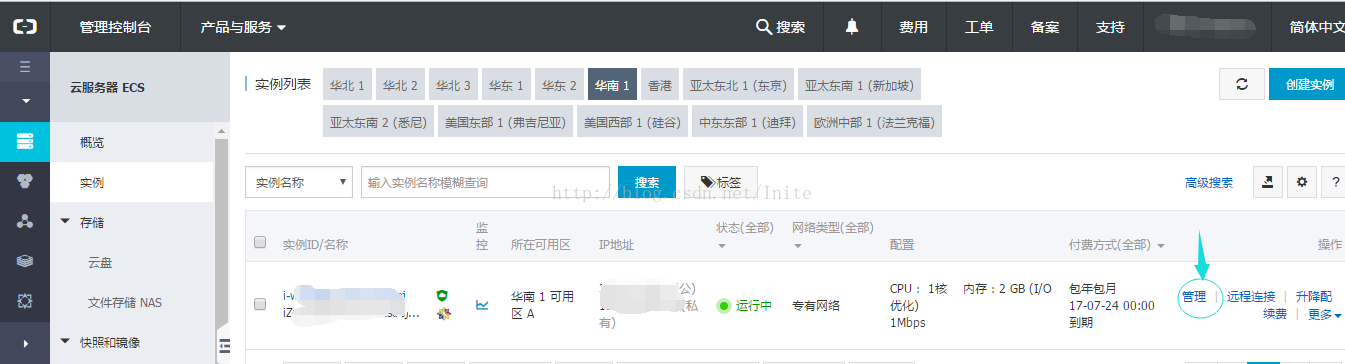Open the 工单 menu

coord(979,27)
